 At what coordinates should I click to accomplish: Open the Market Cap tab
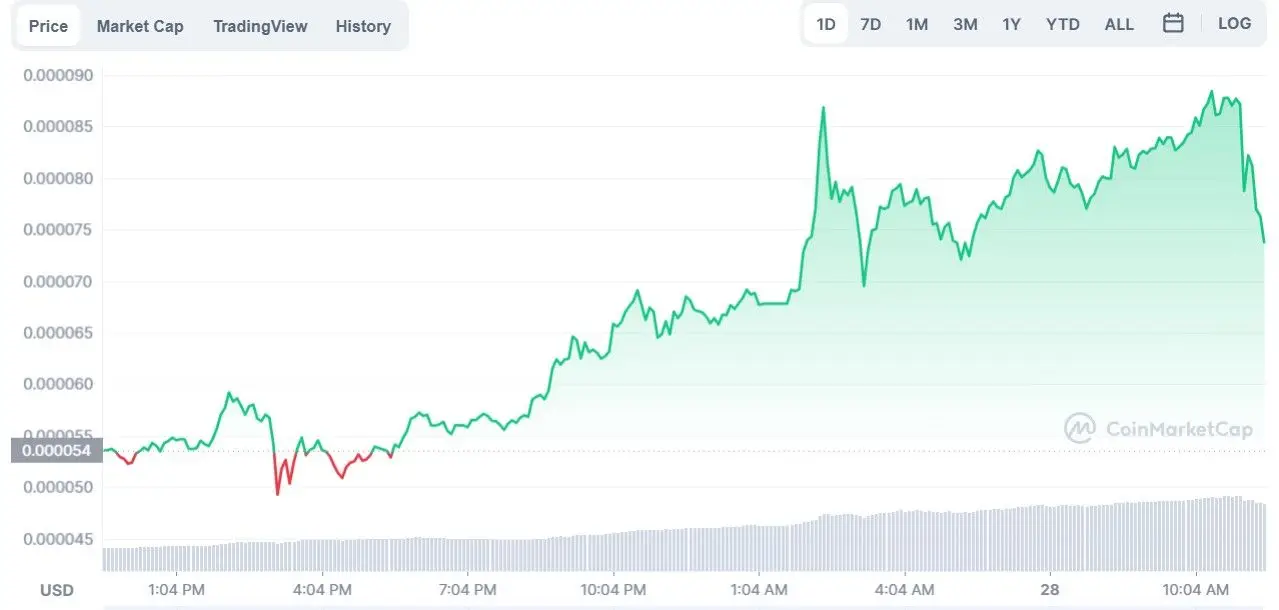pyautogui.click(x=140, y=26)
